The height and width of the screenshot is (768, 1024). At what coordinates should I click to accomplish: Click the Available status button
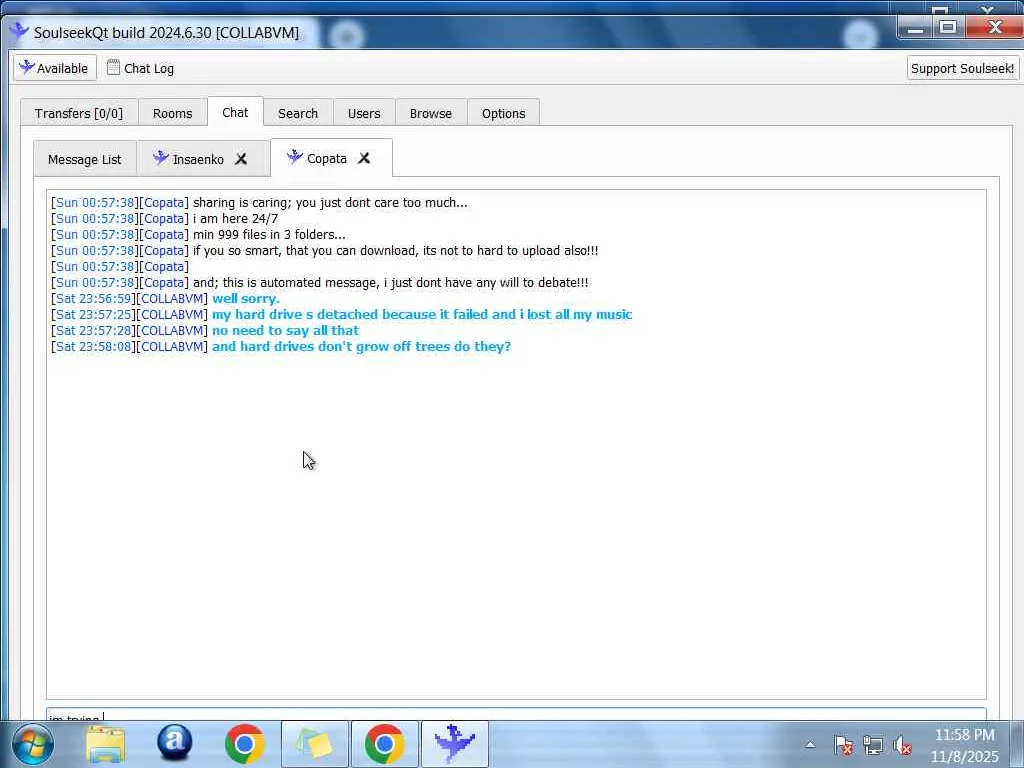pos(55,68)
